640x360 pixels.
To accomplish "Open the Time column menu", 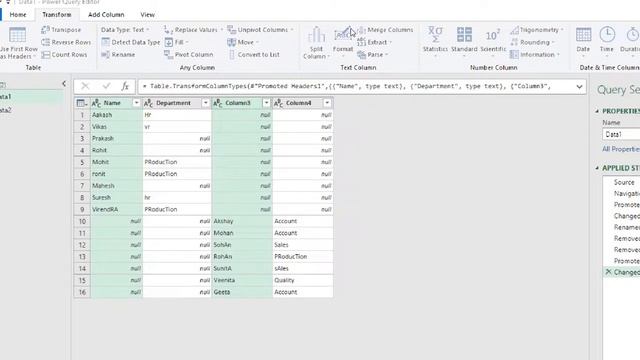I will click(607, 41).
